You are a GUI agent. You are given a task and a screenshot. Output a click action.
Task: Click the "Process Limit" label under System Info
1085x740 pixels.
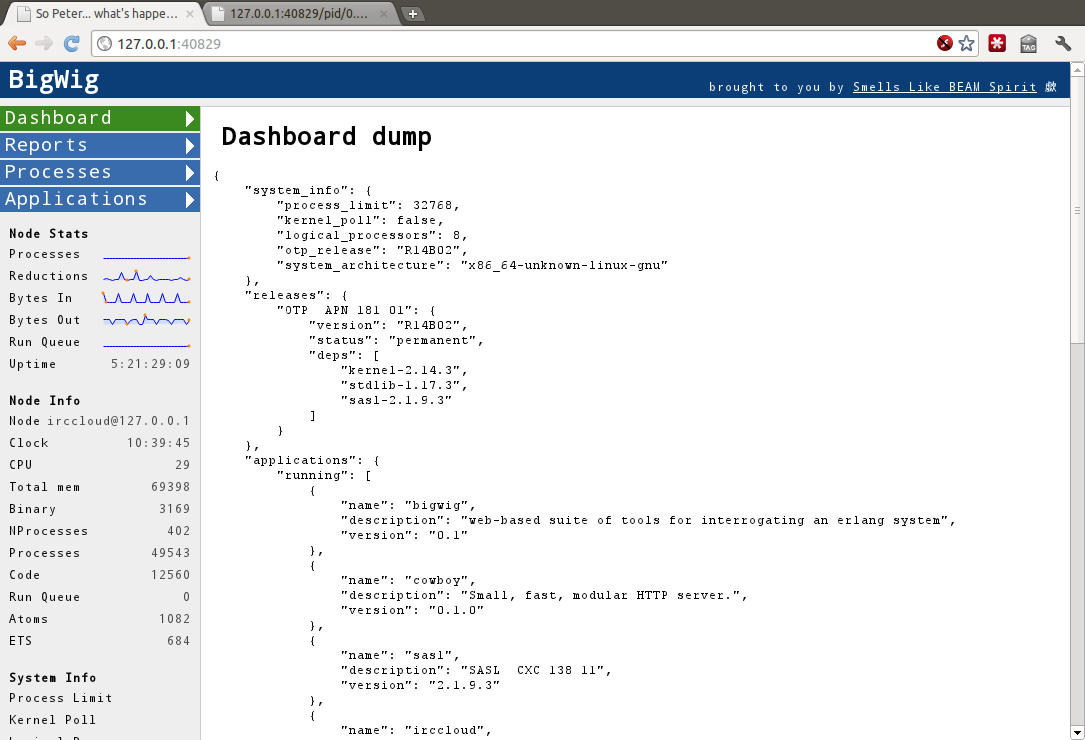[x=60, y=698]
